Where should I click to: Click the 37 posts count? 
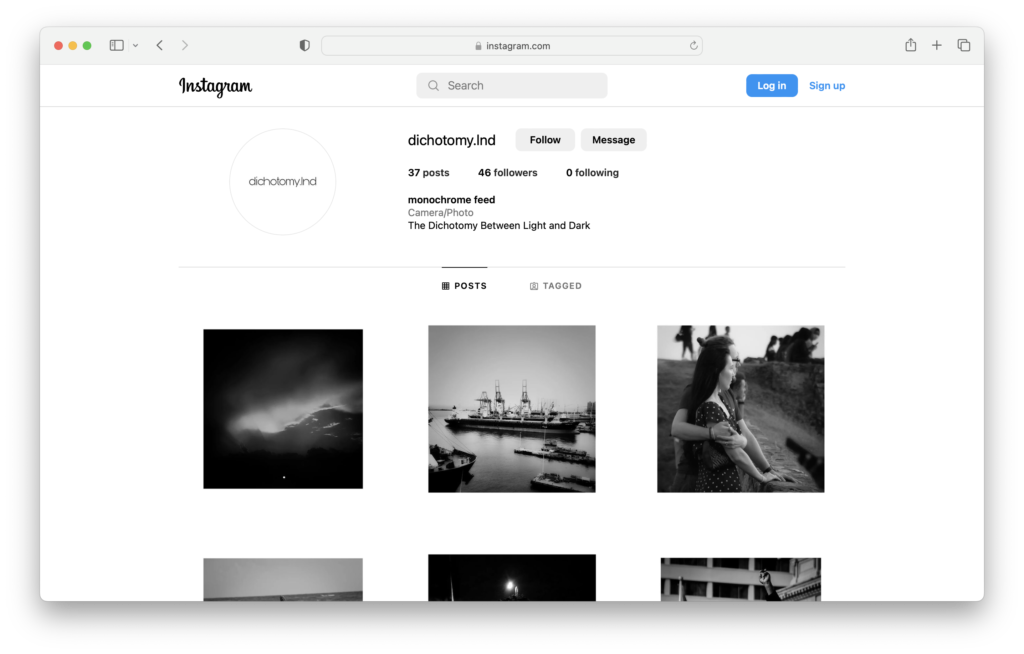(428, 172)
